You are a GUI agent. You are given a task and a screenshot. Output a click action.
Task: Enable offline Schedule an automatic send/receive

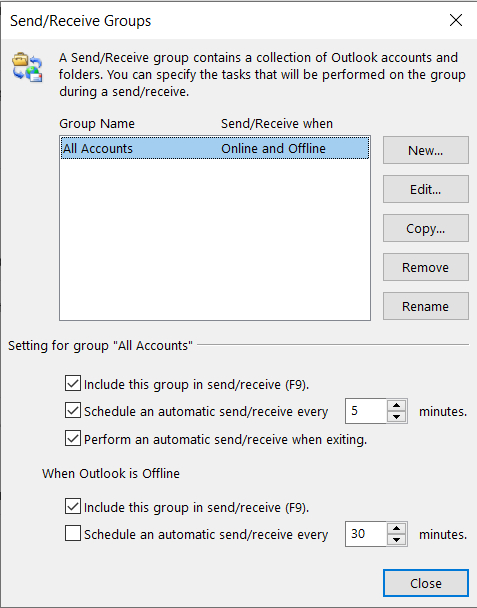tap(73, 533)
